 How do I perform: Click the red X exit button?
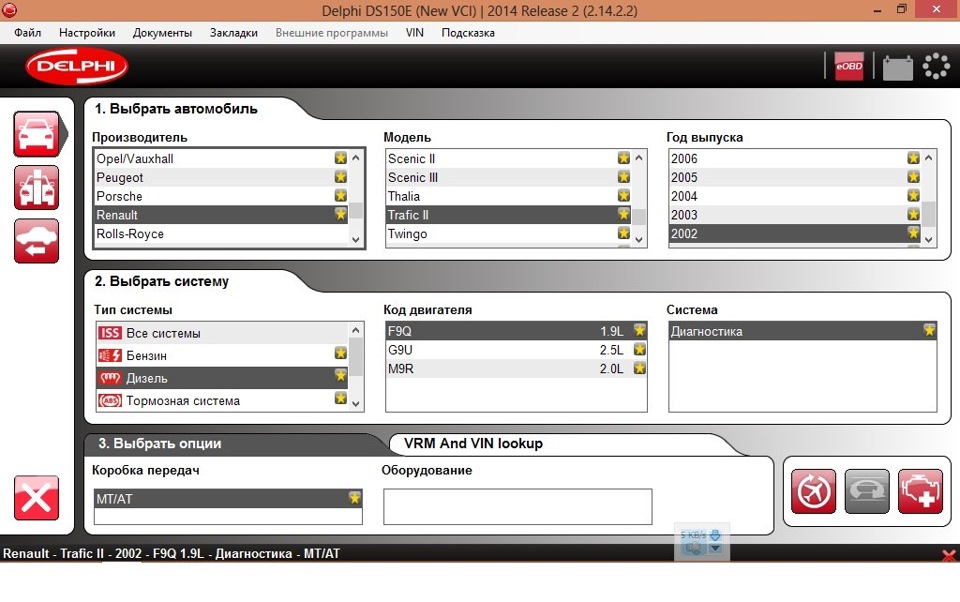37,497
